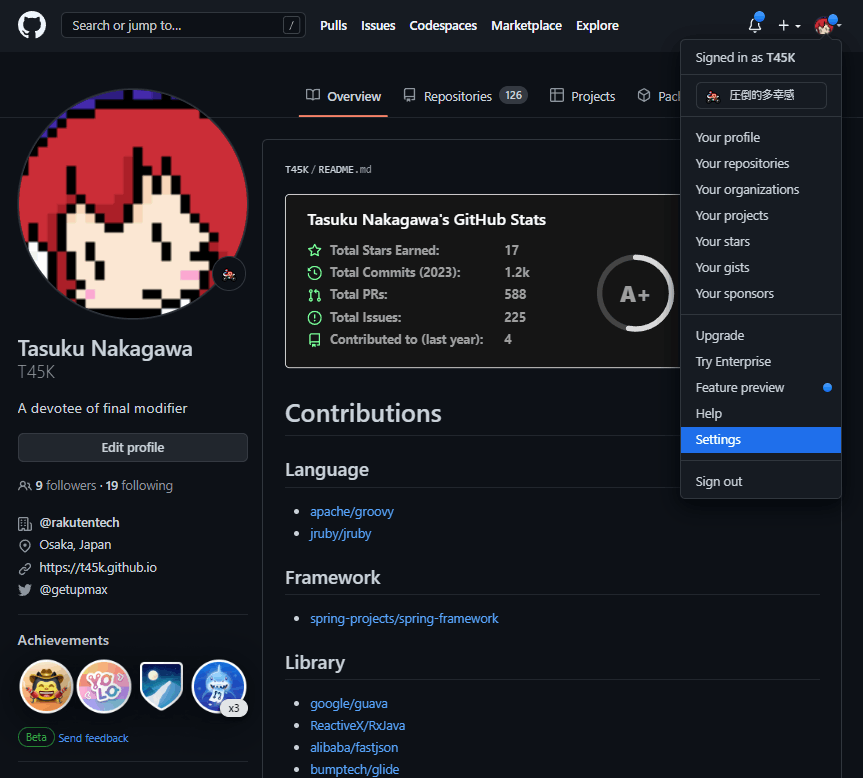863x778 pixels.
Task: Open the alibaba/fastjson repository link
Action: (x=354, y=747)
